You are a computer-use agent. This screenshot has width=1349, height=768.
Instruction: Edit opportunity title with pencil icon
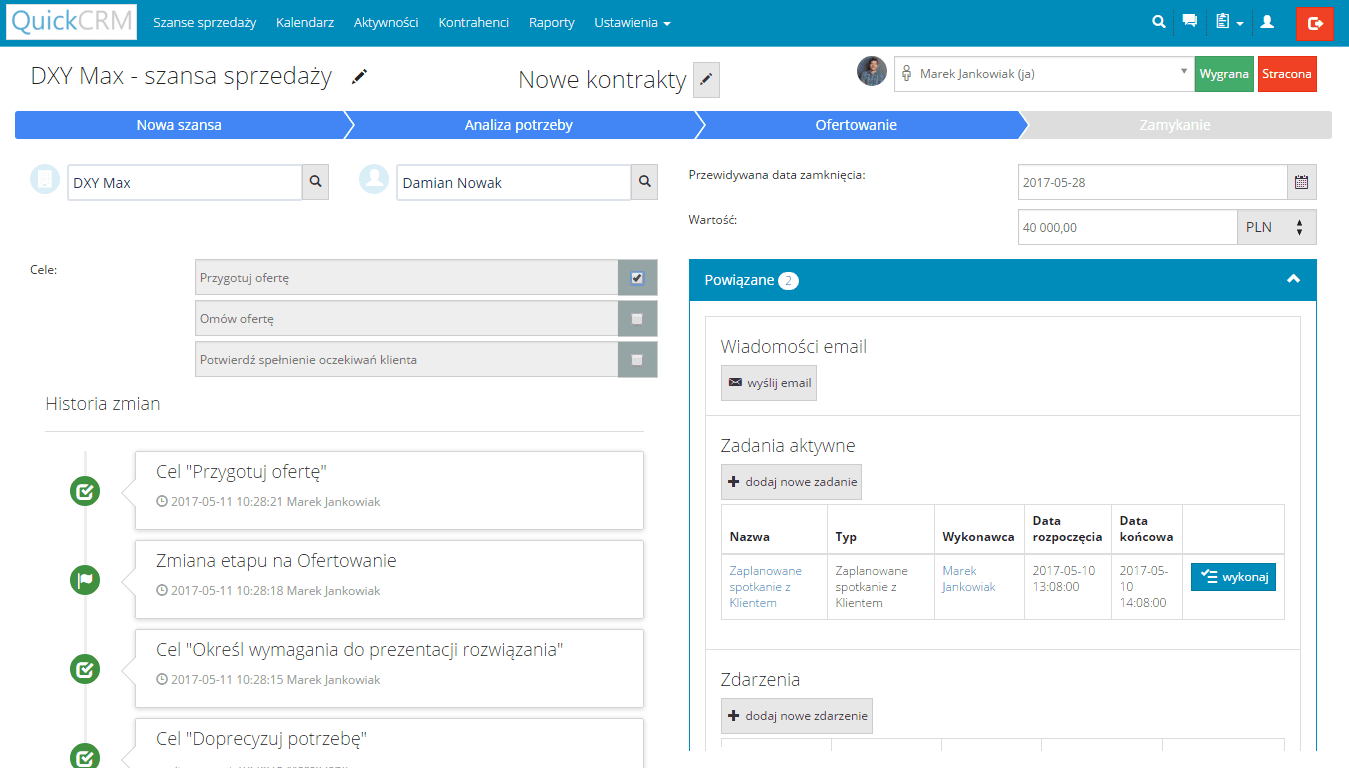pyautogui.click(x=360, y=77)
